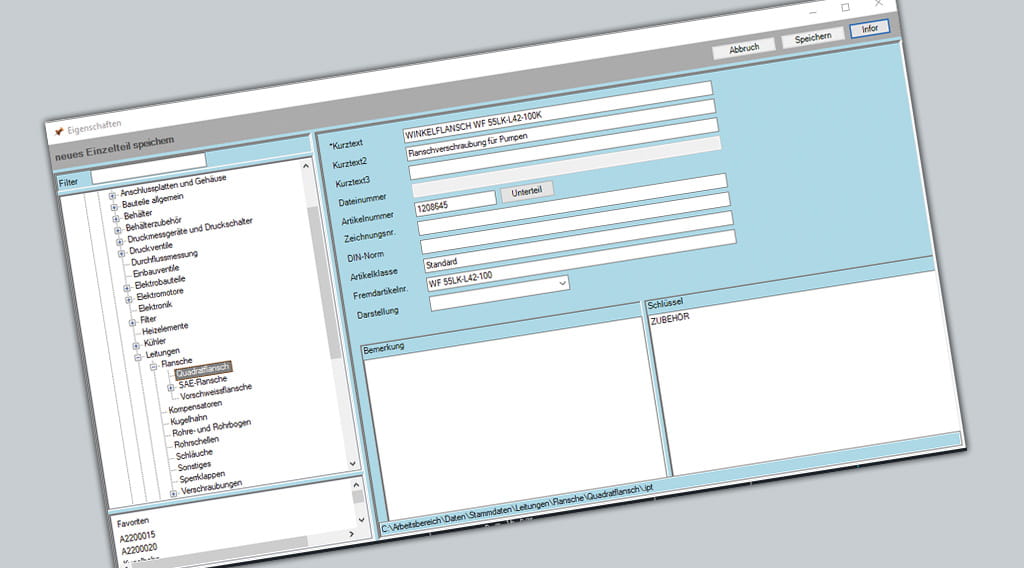Click the Infor button

(x=869, y=29)
